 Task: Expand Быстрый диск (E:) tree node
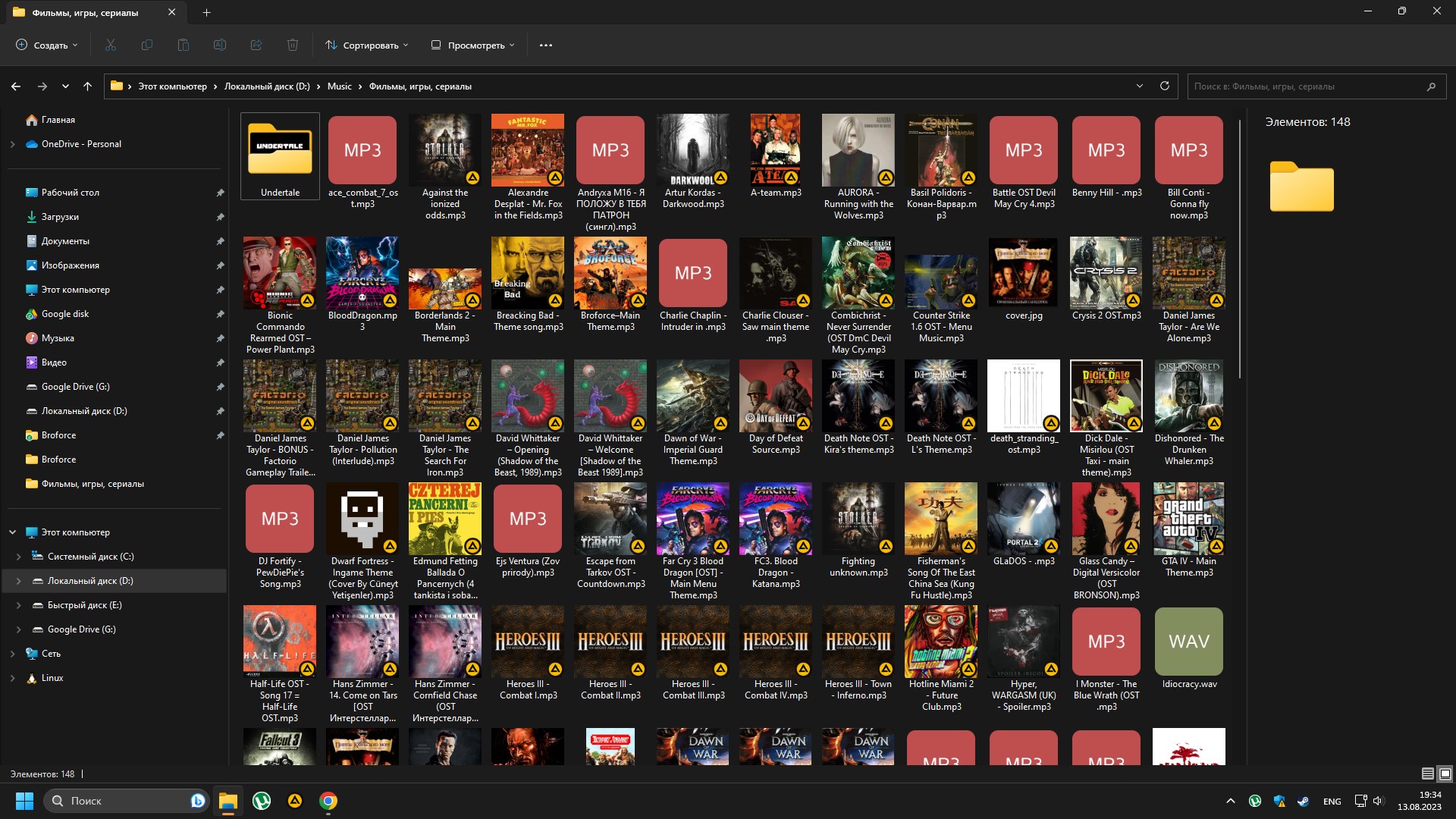click(19, 605)
